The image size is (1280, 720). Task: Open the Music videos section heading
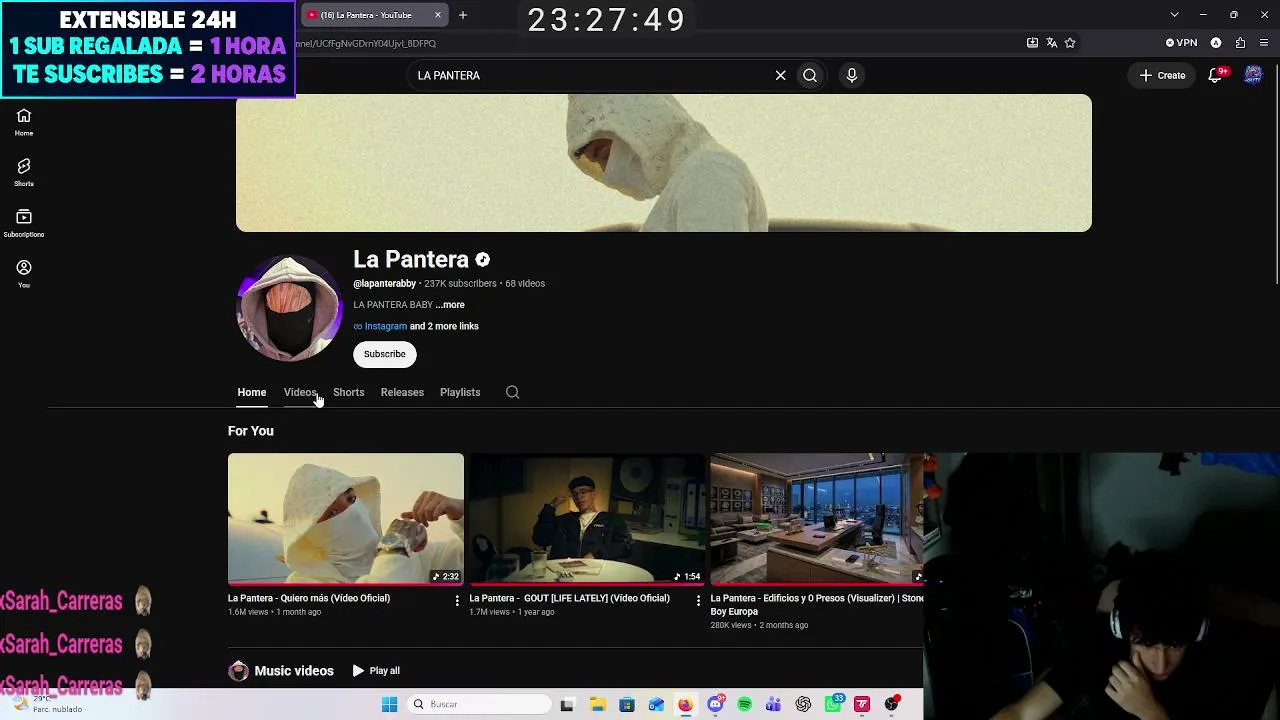pos(294,671)
